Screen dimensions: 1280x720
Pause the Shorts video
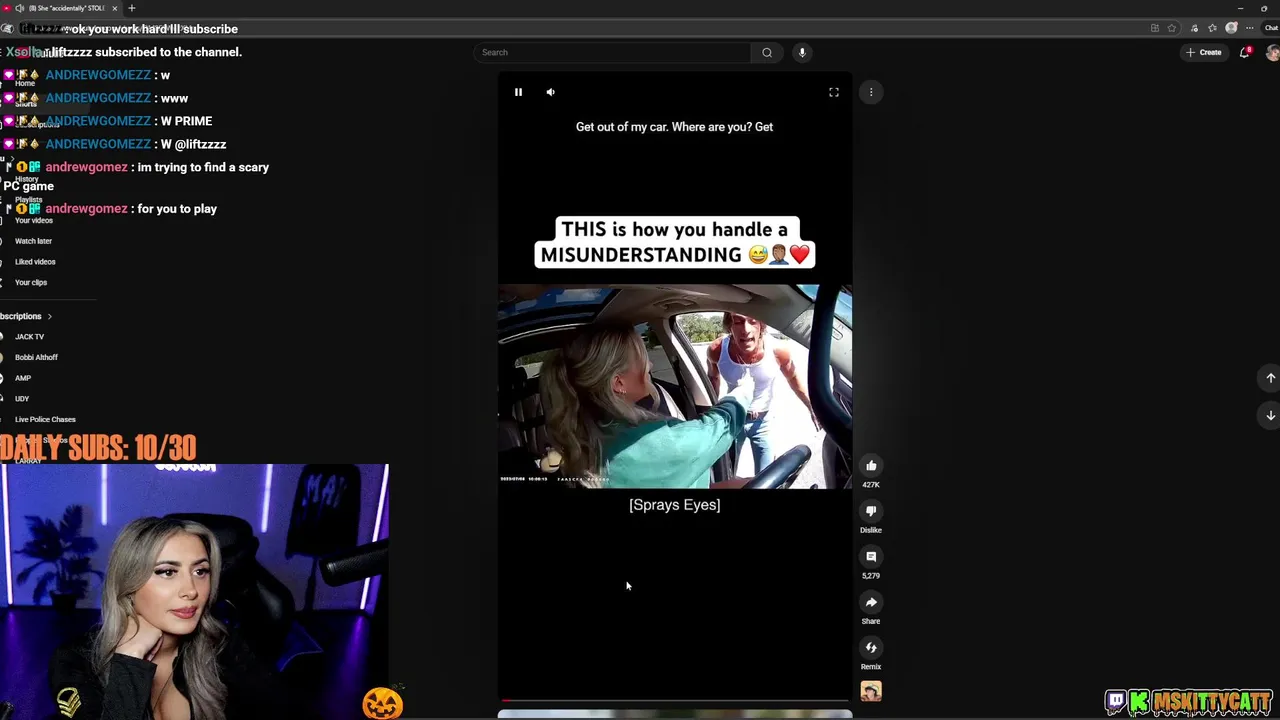518,92
